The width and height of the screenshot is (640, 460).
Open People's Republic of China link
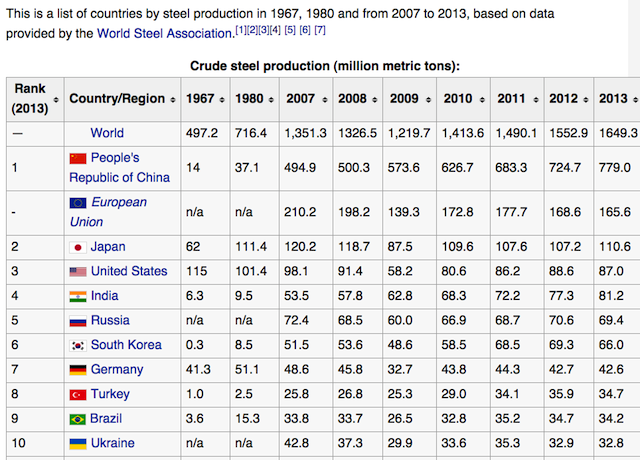tap(119, 167)
